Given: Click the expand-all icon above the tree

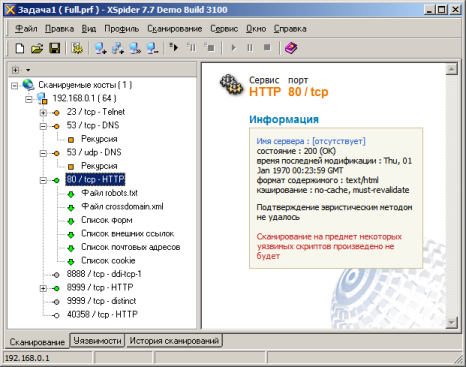Looking at the screenshot, I should tap(15, 70).
